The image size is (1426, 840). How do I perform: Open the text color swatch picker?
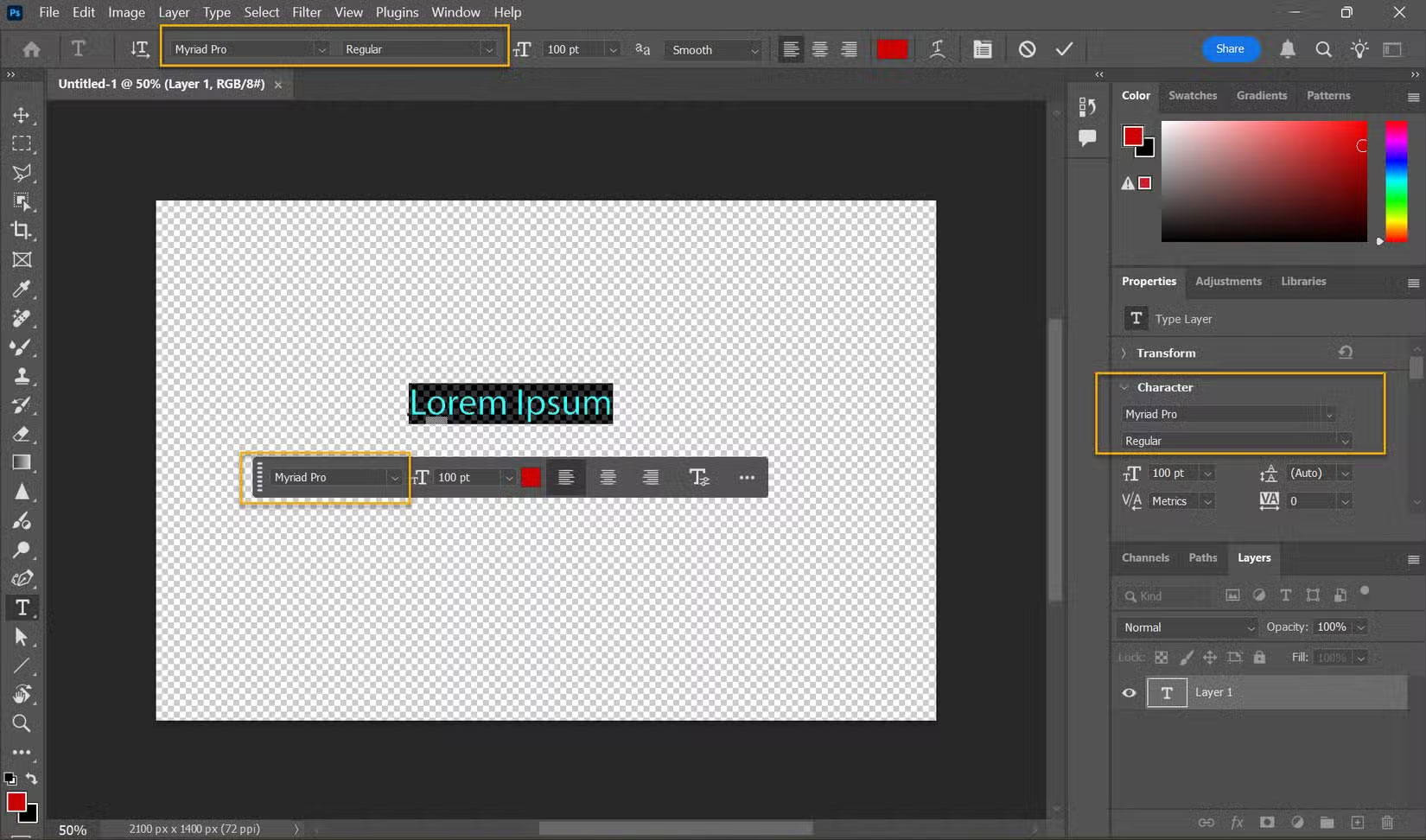click(892, 49)
